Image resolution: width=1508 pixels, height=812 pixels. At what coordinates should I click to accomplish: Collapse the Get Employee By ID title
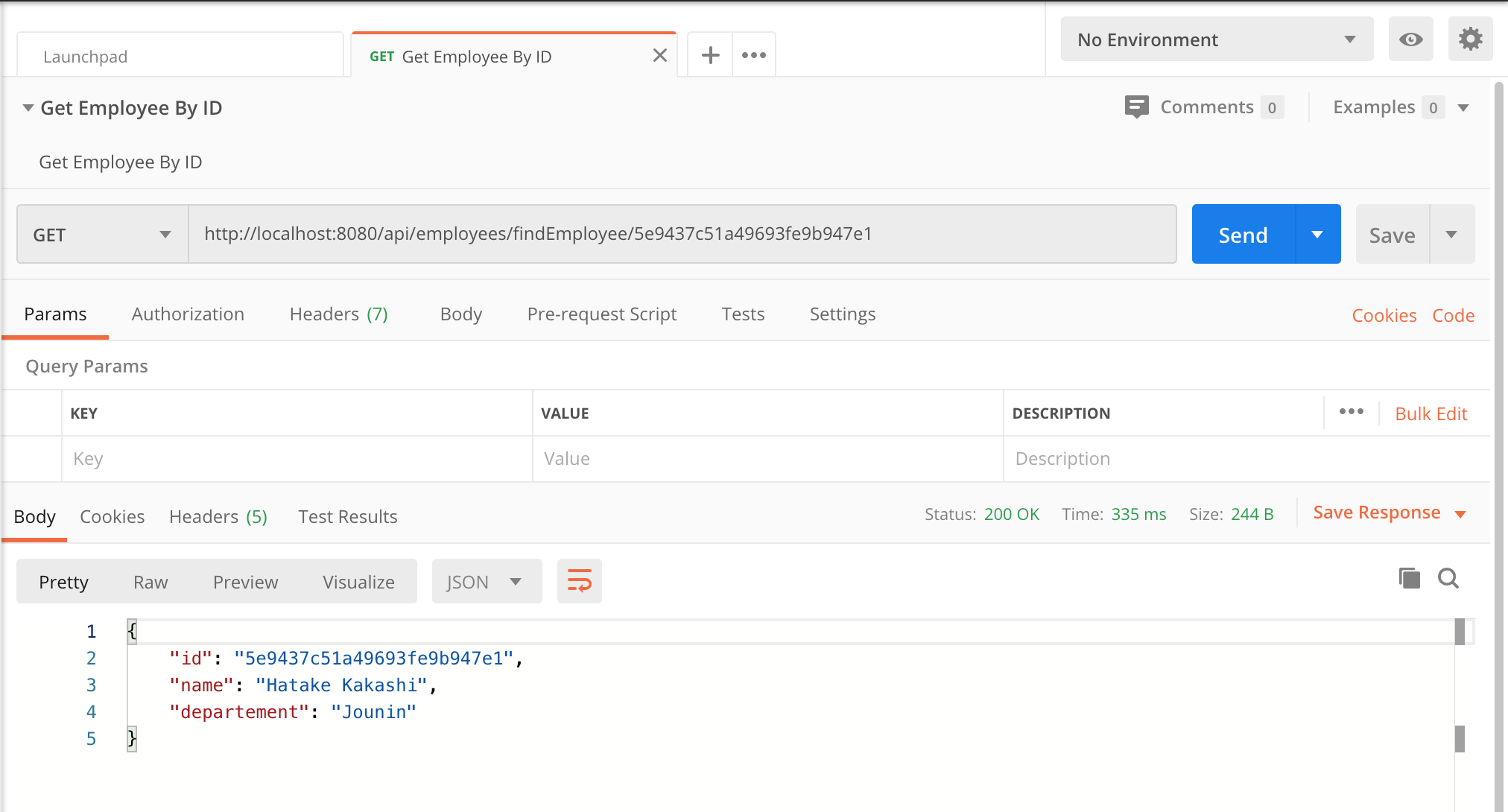point(28,108)
